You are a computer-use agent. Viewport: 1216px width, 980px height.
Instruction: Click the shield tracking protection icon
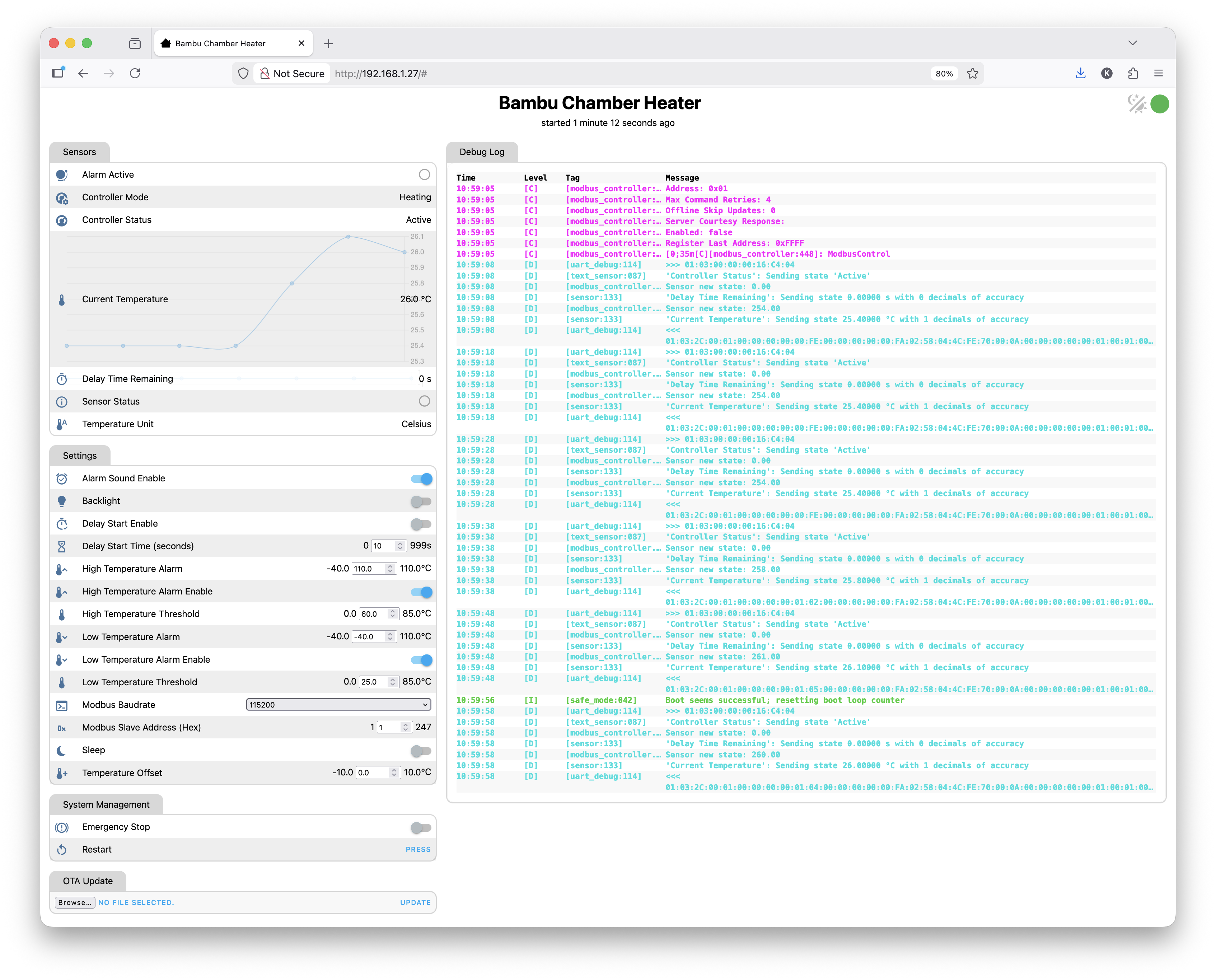tap(243, 73)
